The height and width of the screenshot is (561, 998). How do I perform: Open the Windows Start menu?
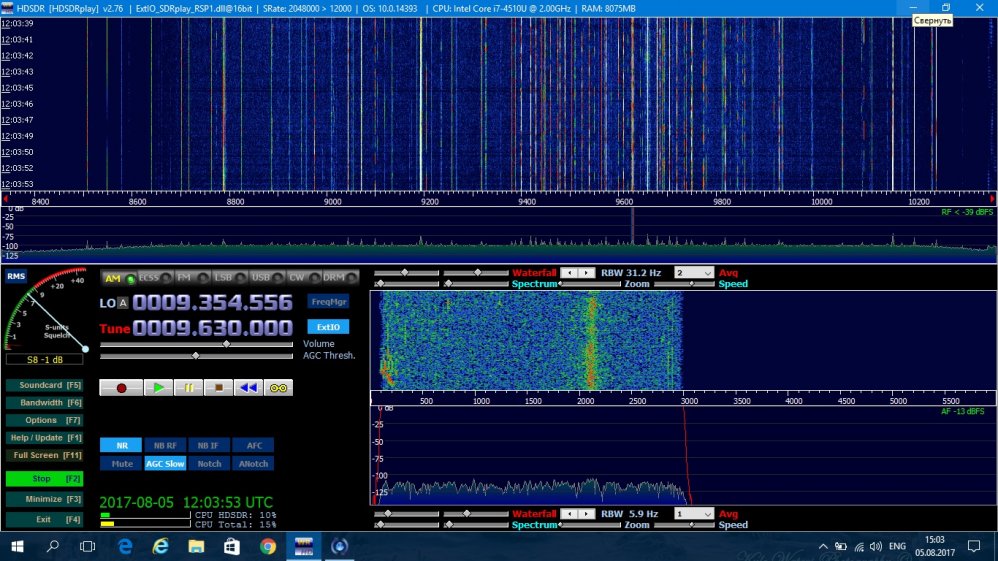17,546
